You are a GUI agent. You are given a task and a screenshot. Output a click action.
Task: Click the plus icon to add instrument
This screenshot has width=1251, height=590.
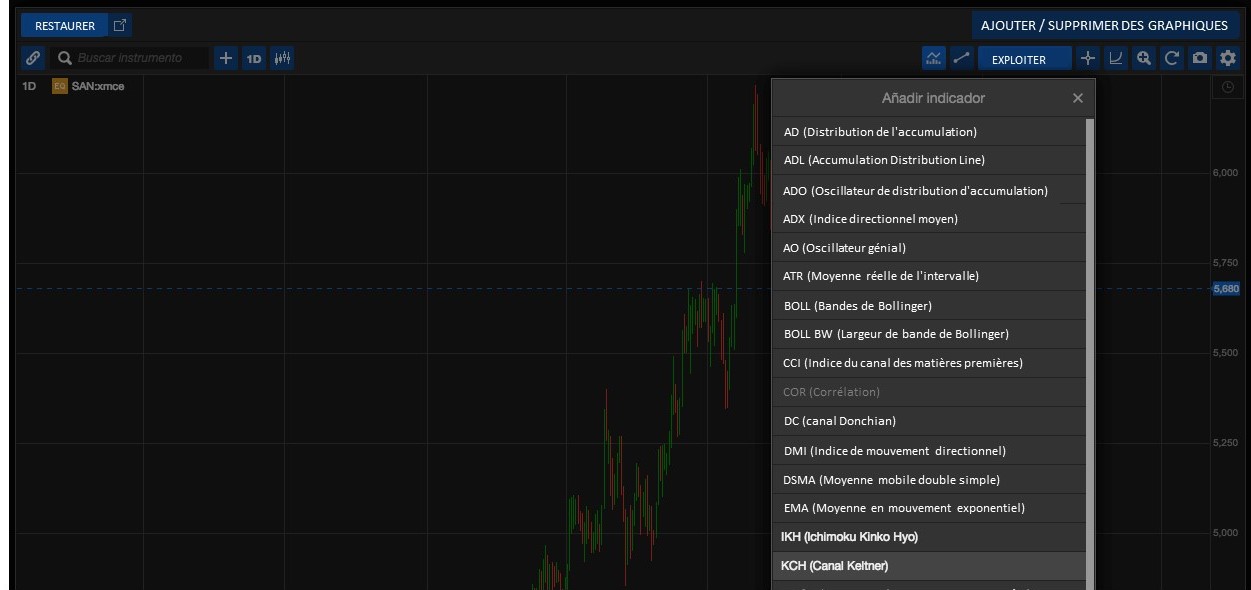coord(226,58)
